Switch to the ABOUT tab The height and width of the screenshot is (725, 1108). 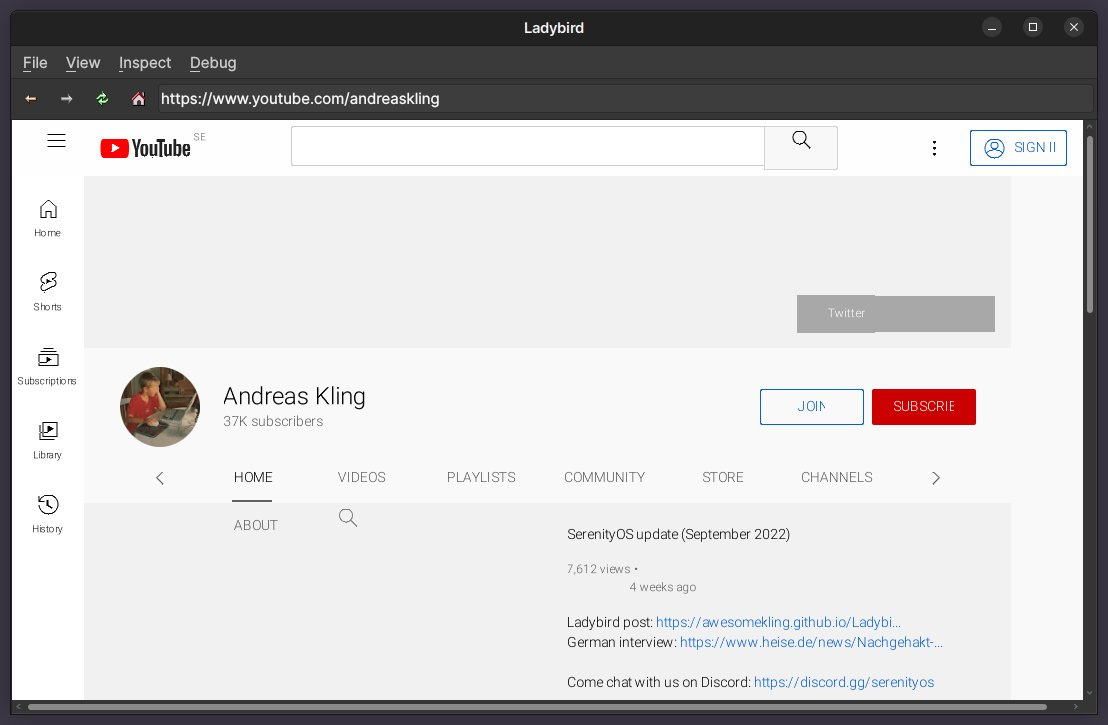[x=255, y=526]
